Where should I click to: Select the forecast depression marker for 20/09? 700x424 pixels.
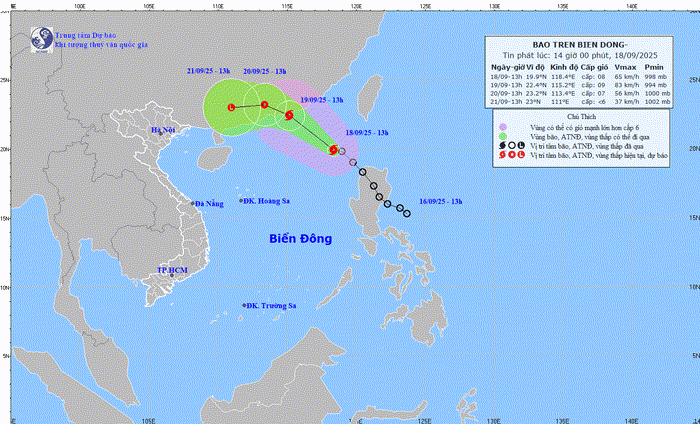point(264,104)
